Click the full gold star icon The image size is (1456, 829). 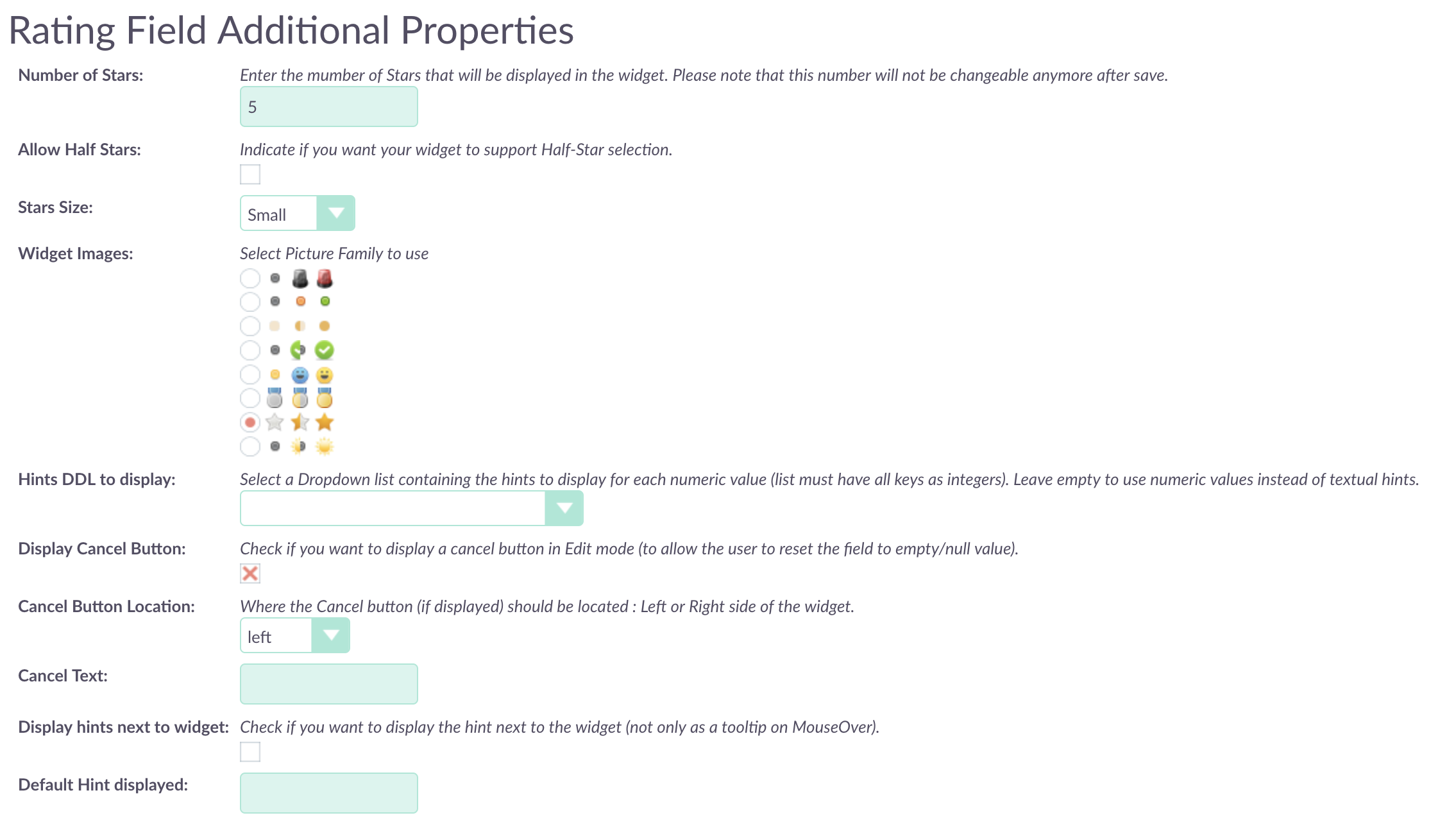click(325, 422)
